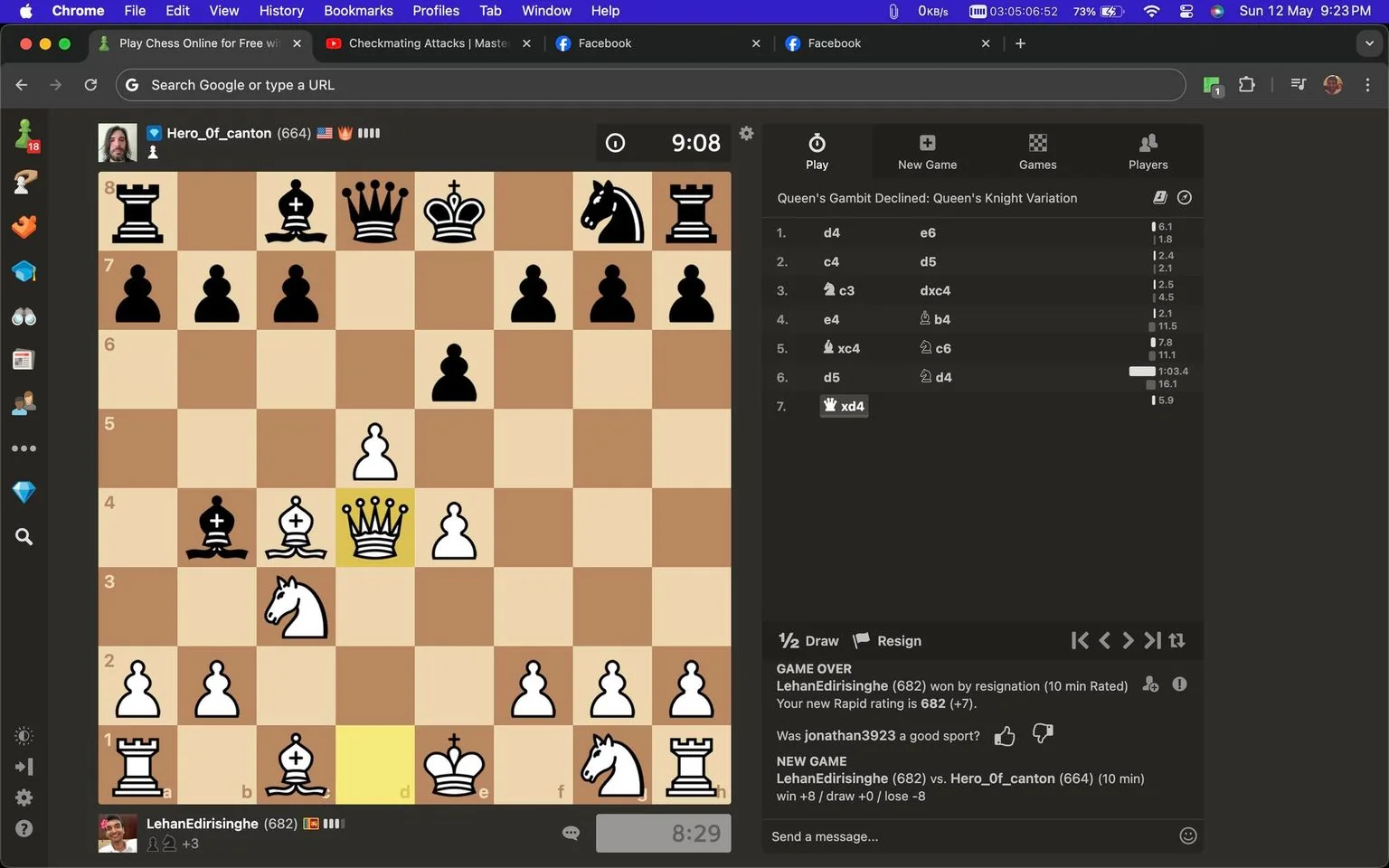Open the search magnifier in sidebar
This screenshot has height=868, width=1389.
[x=24, y=537]
